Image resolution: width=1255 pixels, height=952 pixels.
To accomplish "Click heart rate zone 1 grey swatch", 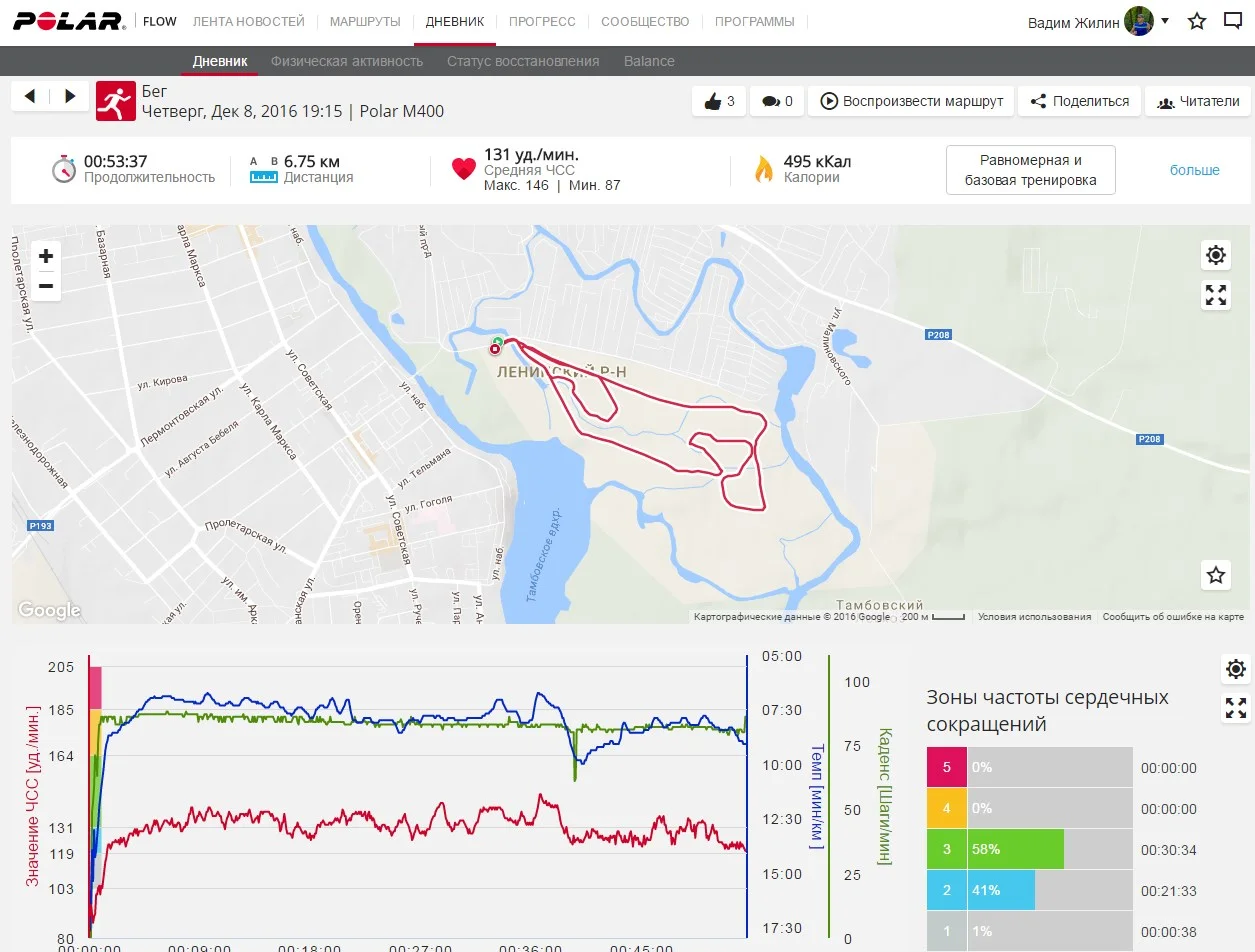I will [x=947, y=931].
